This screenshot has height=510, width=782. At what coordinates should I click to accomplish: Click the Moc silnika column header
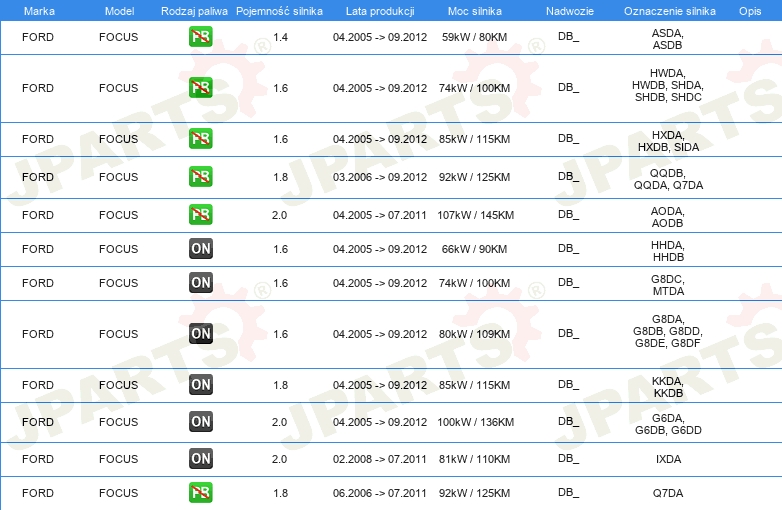click(x=475, y=11)
